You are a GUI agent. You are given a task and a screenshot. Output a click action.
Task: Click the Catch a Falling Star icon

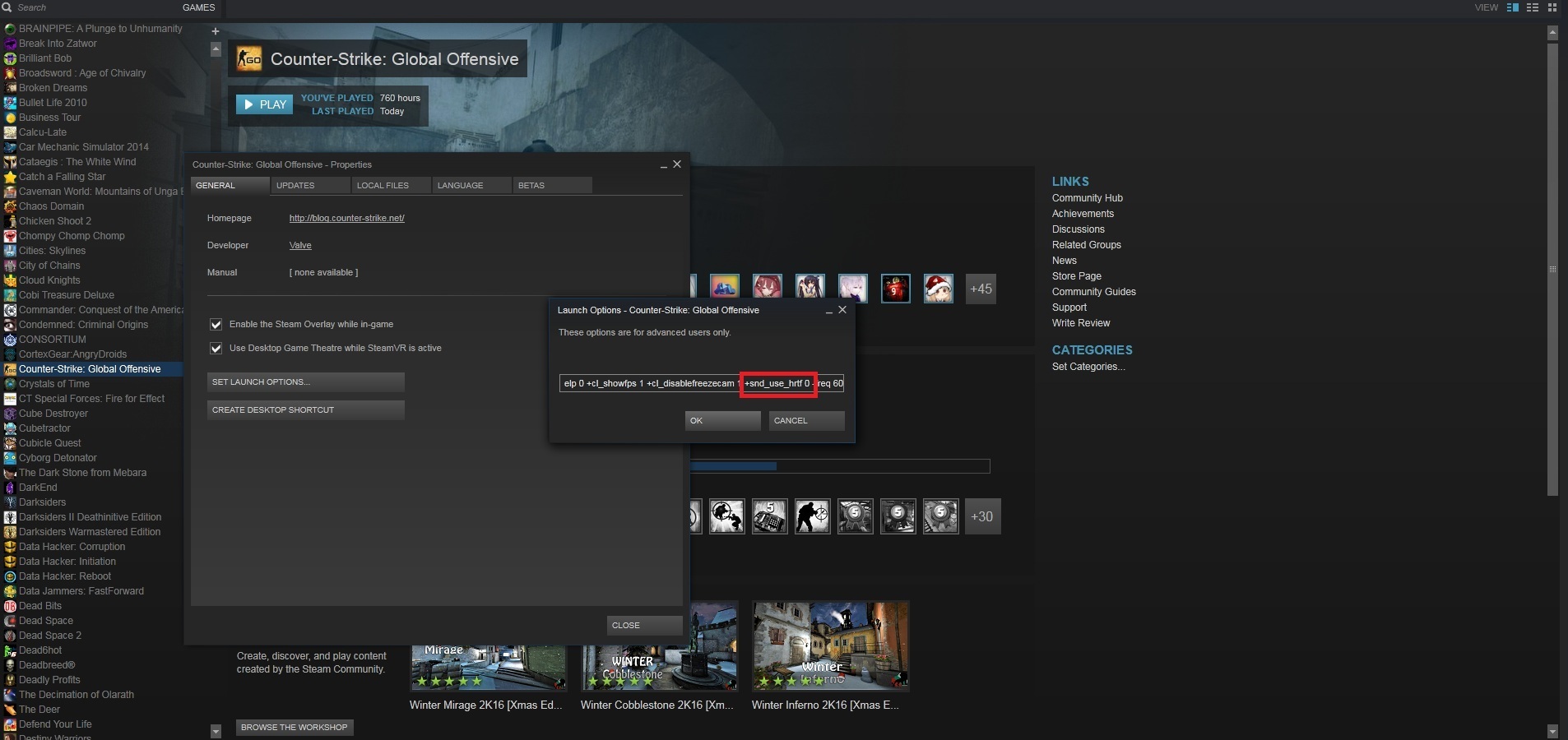[10, 177]
